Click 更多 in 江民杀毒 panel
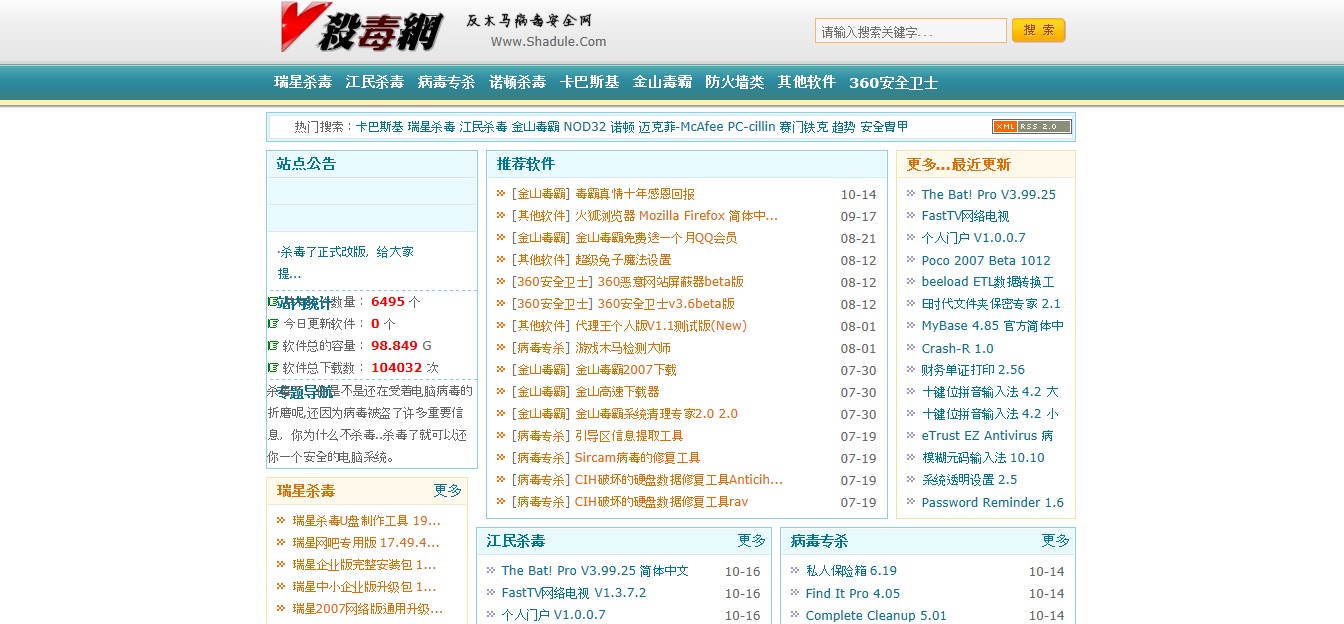The image size is (1344, 624). (751, 540)
